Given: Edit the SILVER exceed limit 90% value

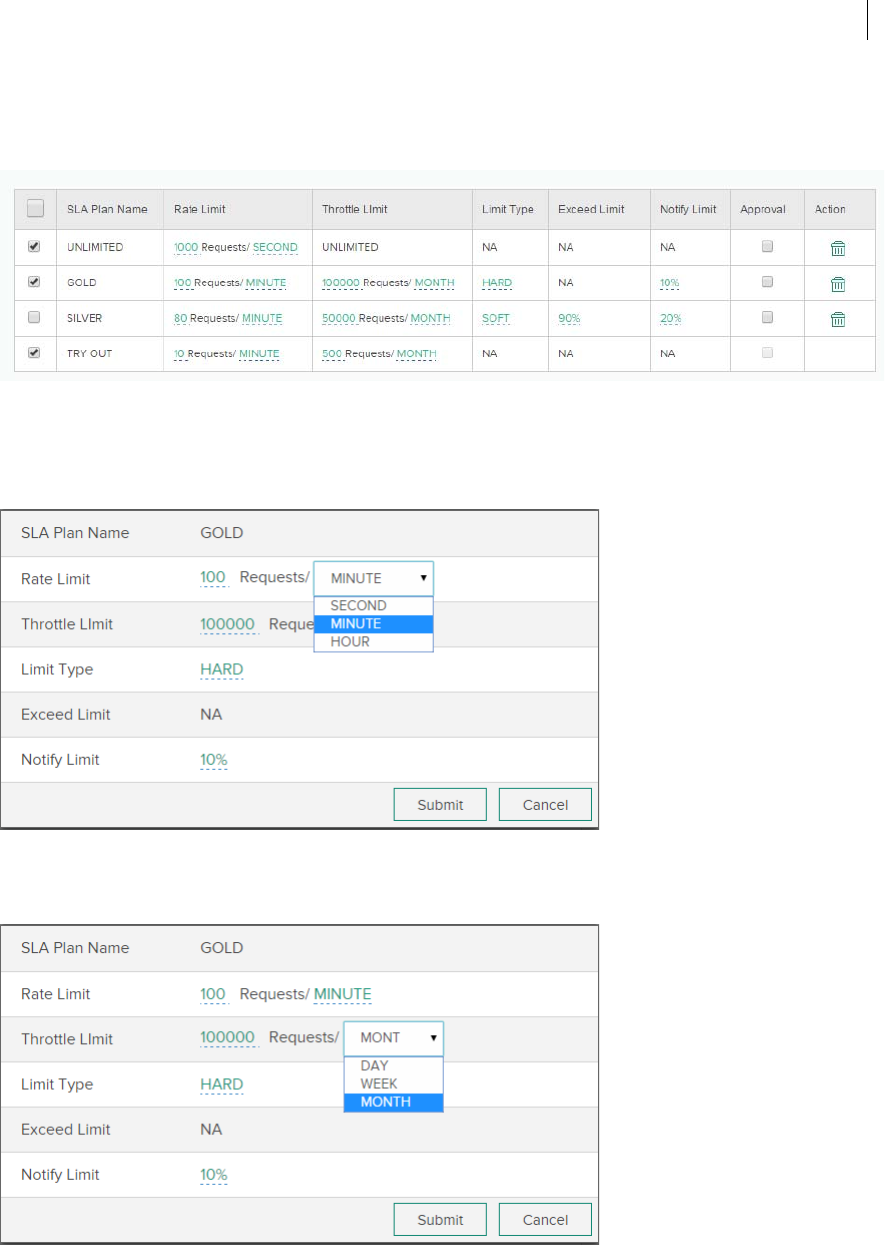Looking at the screenshot, I should [x=570, y=319].
